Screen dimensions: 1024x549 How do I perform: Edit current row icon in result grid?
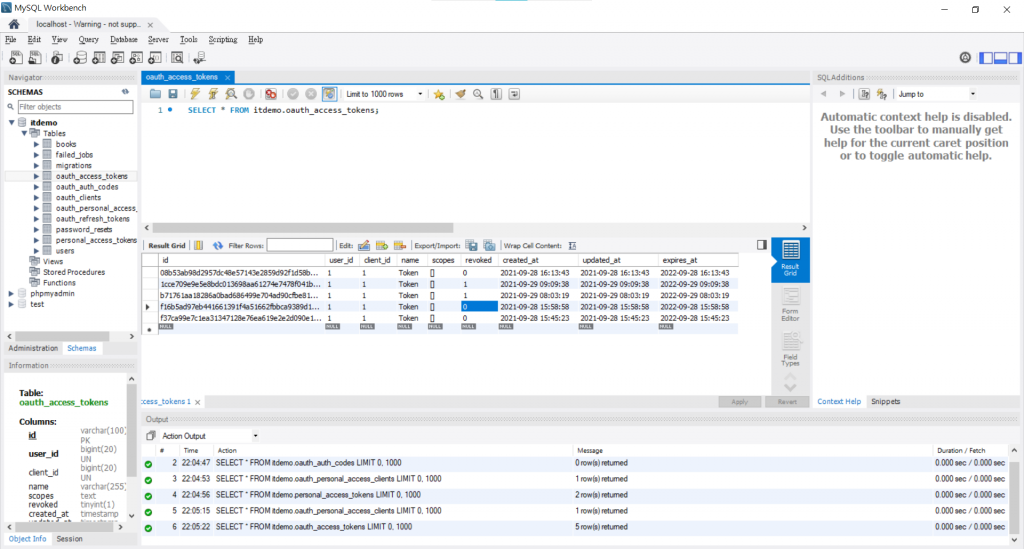[364, 245]
